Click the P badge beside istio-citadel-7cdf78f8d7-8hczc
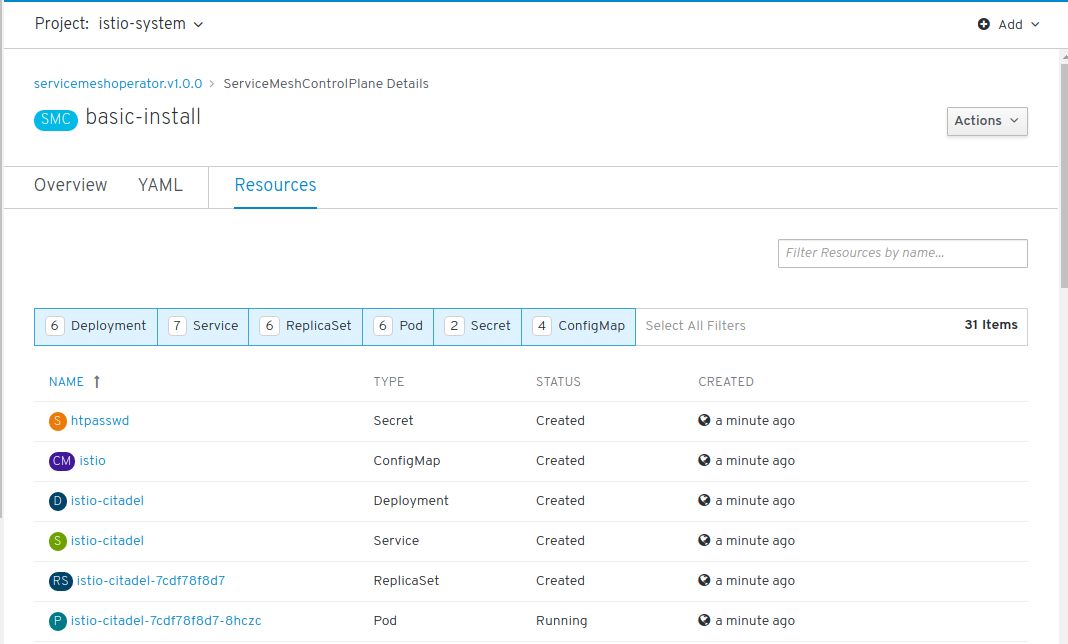1068x644 pixels. click(x=58, y=621)
